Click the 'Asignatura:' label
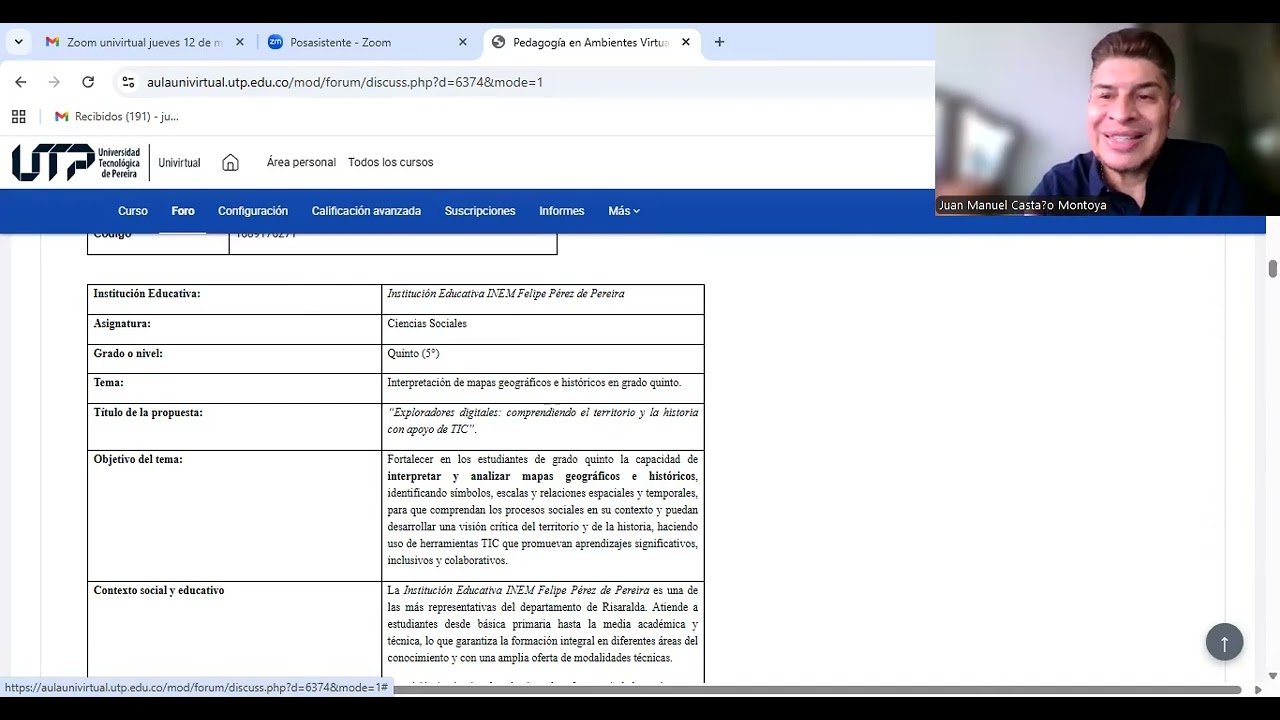This screenshot has width=1280, height=720. [x=122, y=324]
